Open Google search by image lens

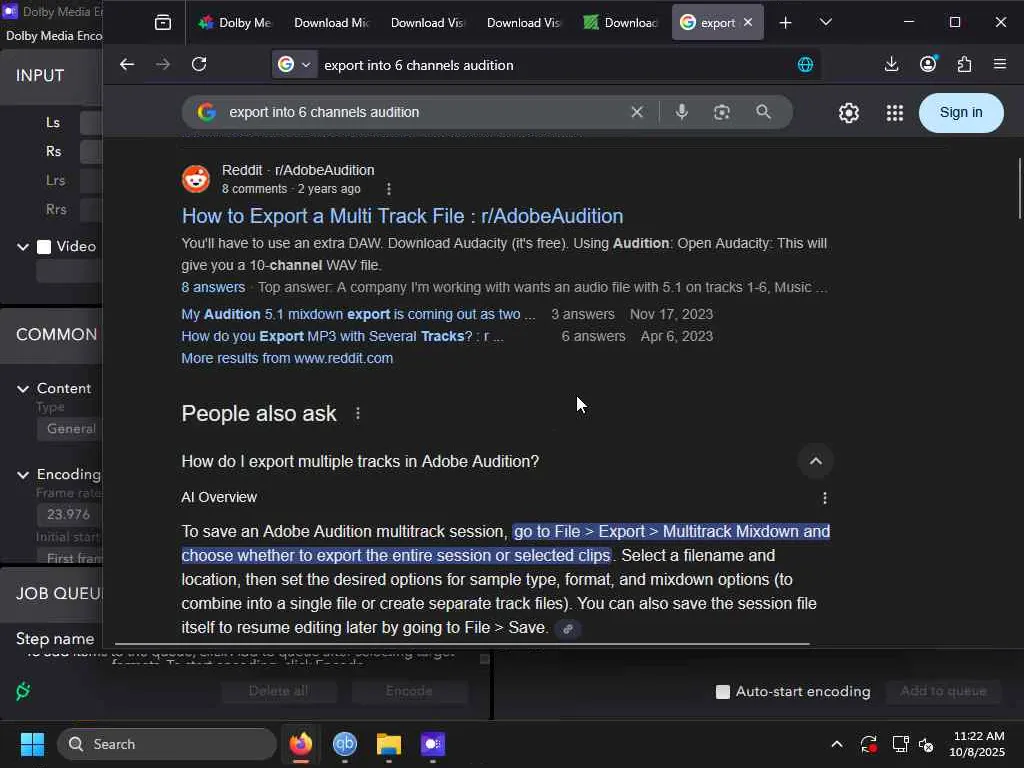pyautogui.click(x=722, y=112)
